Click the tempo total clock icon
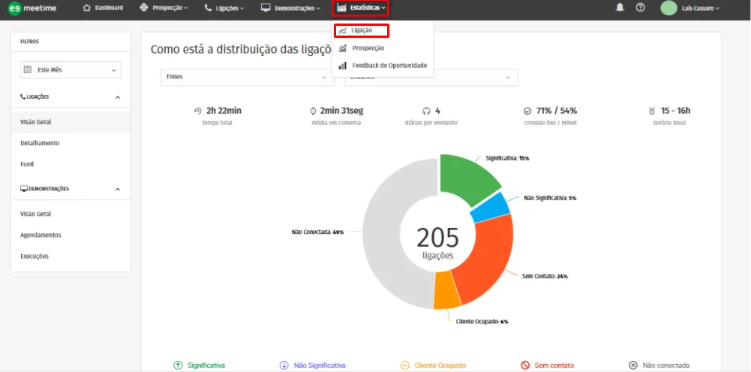This screenshot has width=751, height=372. click(x=198, y=111)
